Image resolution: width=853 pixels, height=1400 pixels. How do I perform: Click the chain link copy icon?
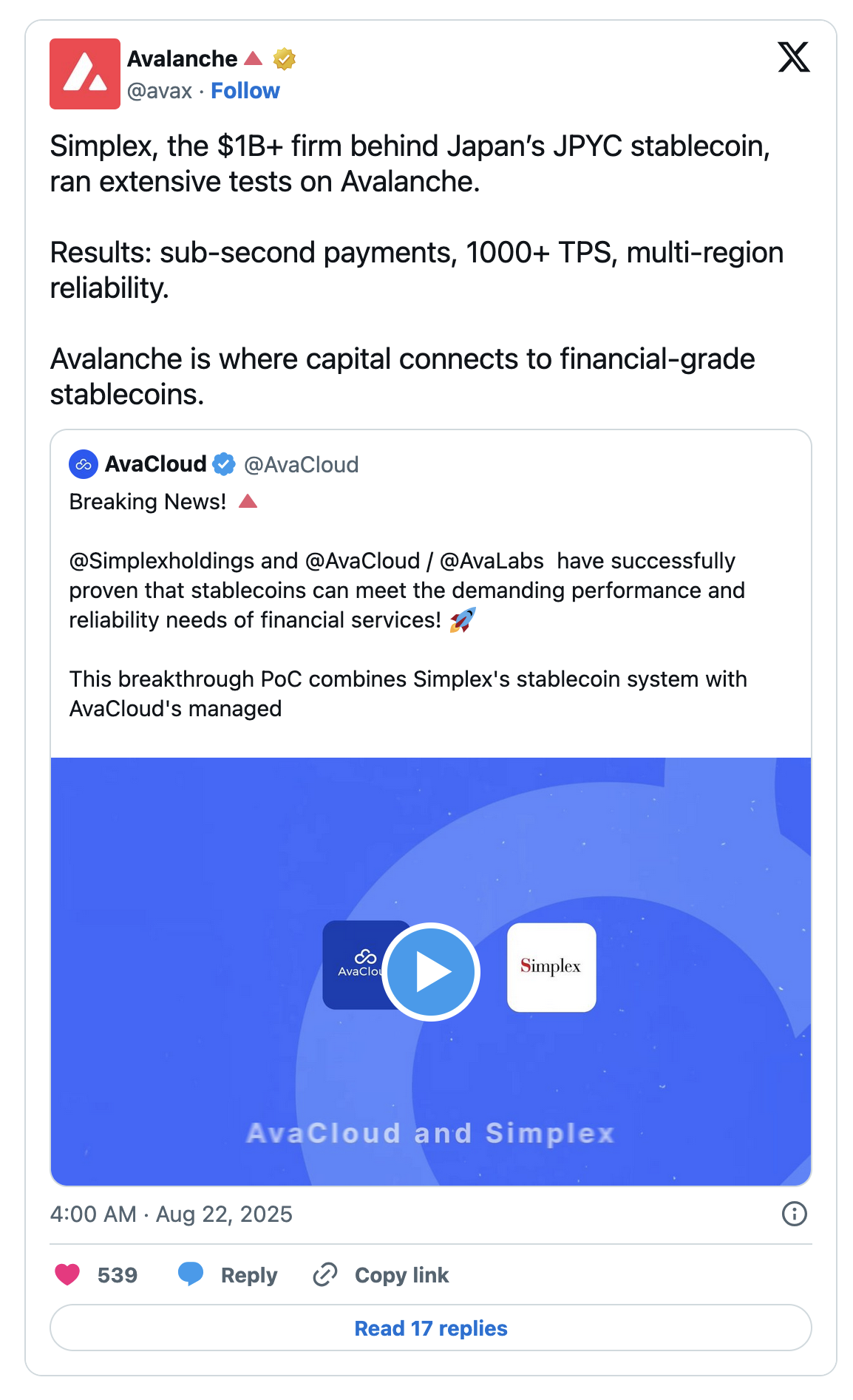[324, 1274]
